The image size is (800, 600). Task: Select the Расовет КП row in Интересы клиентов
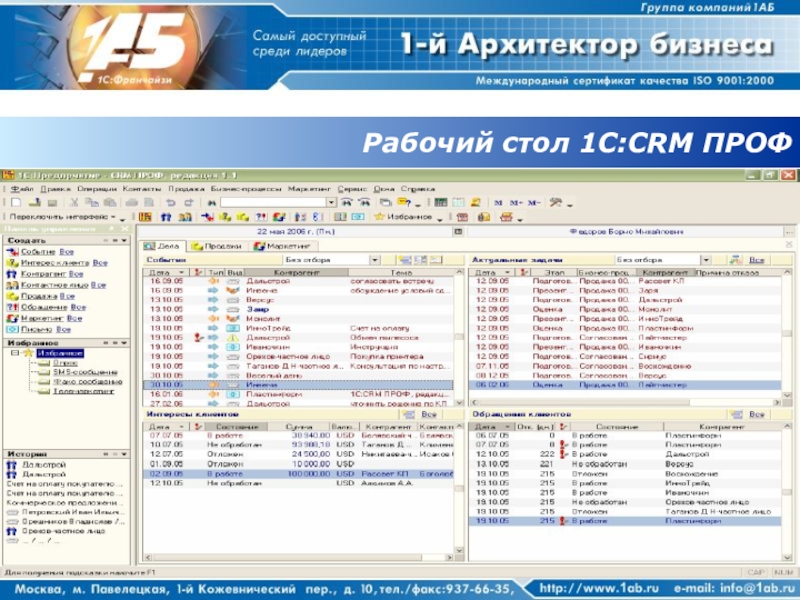tap(298, 474)
